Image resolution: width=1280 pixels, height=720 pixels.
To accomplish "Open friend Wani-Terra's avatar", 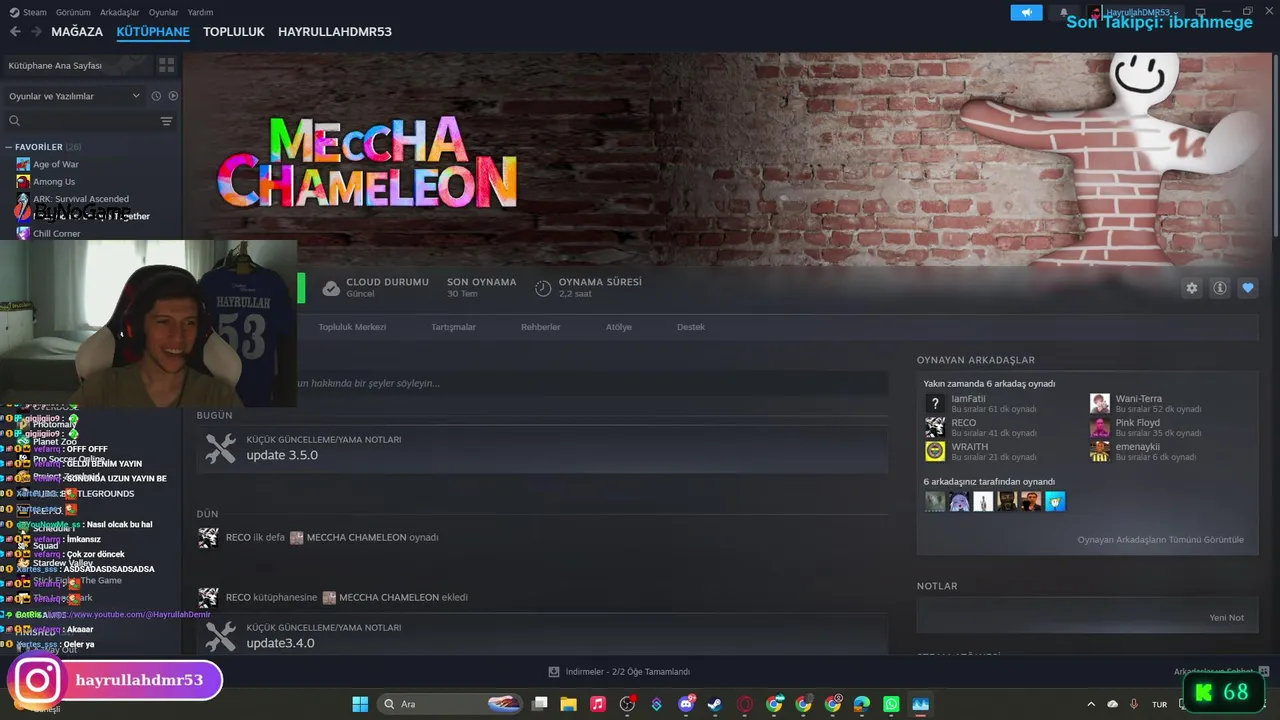I will 1100,403.
